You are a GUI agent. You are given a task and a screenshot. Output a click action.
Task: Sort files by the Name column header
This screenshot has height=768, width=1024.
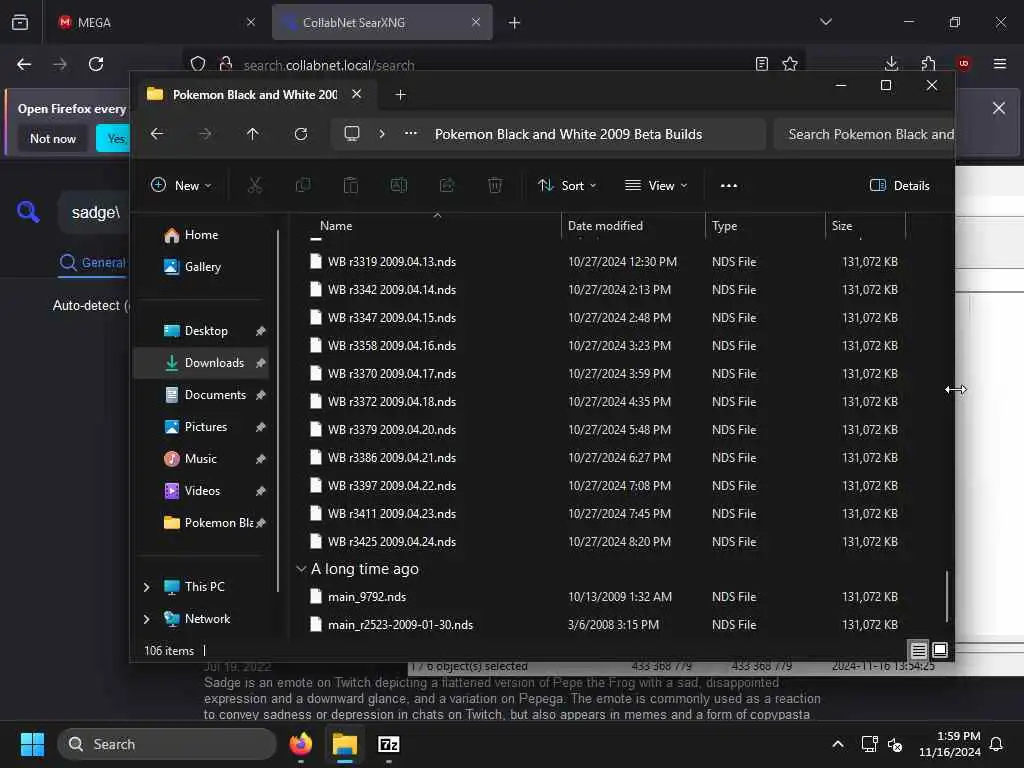click(430, 225)
